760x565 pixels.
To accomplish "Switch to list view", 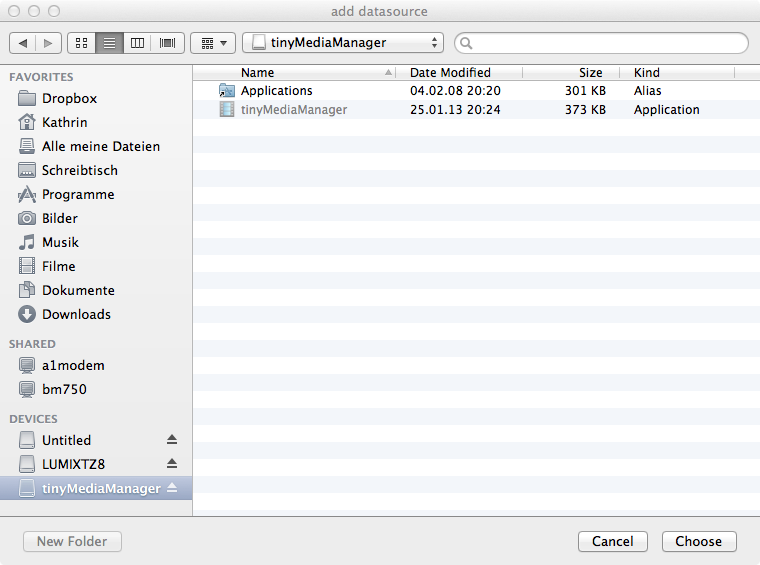I will (110, 43).
